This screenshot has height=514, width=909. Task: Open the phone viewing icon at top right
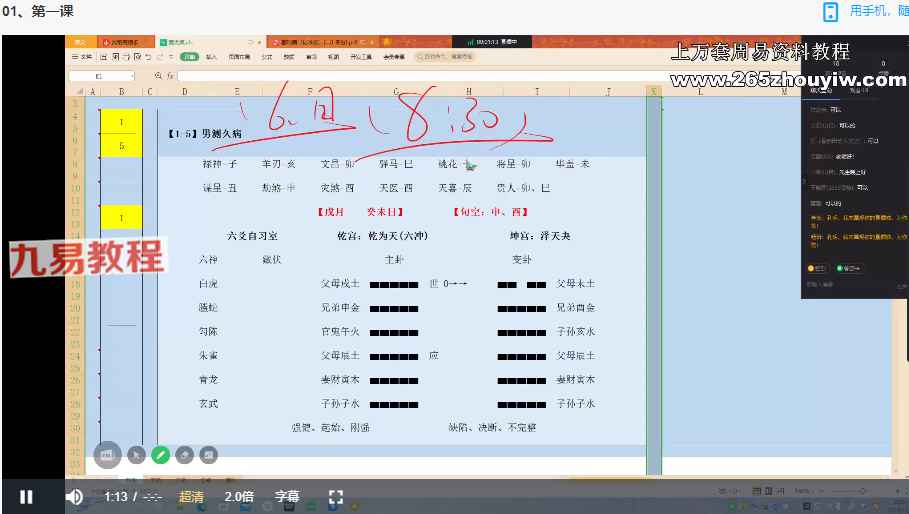coord(831,12)
